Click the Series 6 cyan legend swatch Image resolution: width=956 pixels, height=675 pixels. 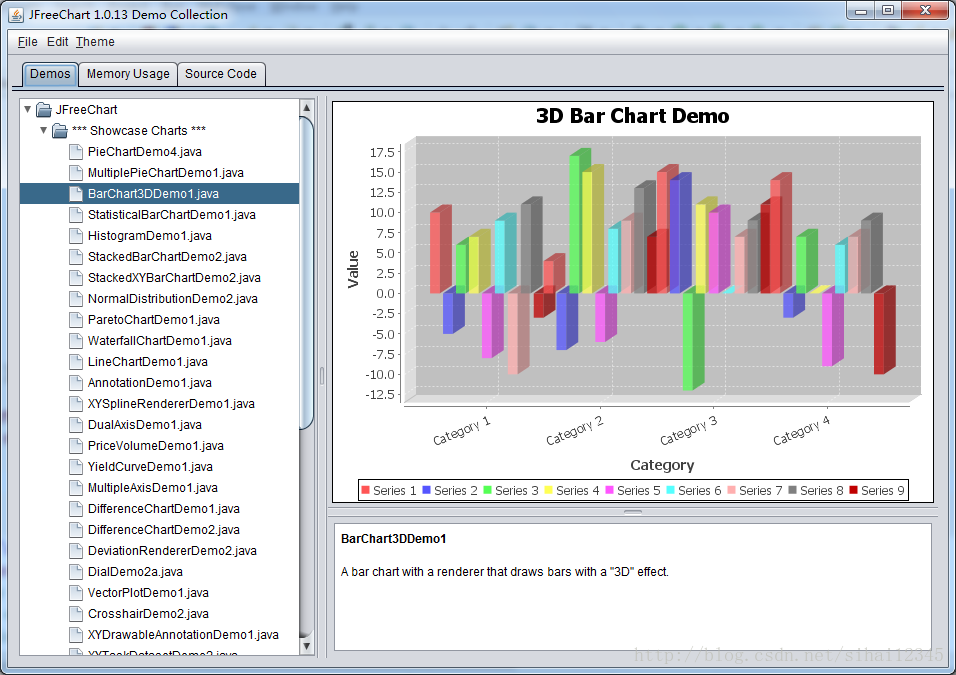click(671, 490)
